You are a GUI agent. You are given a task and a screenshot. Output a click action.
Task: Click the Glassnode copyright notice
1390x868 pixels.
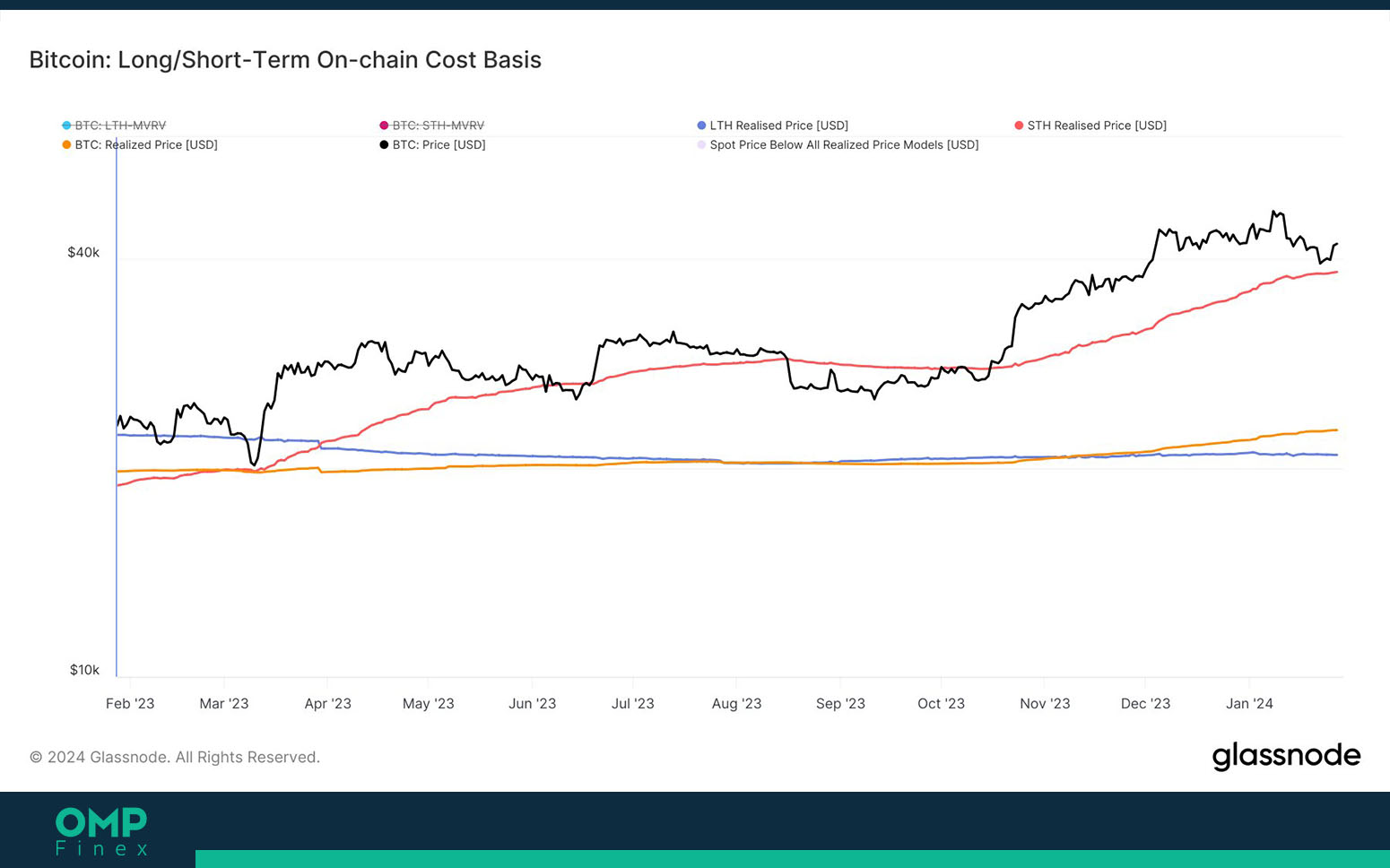(x=175, y=758)
